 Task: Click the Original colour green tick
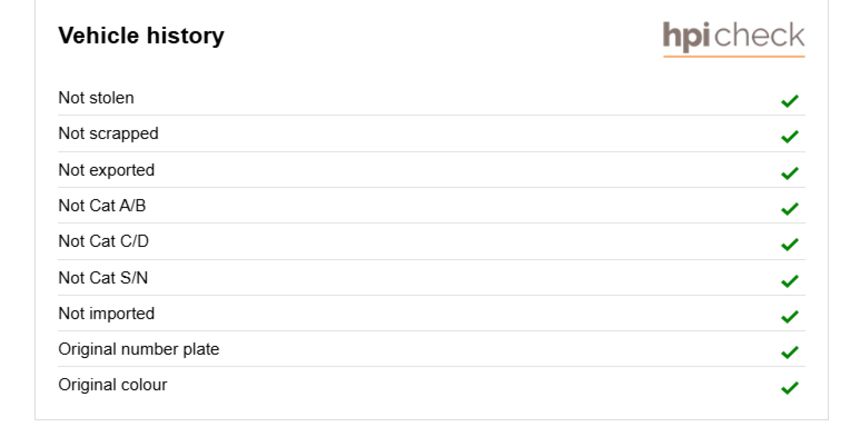790,388
